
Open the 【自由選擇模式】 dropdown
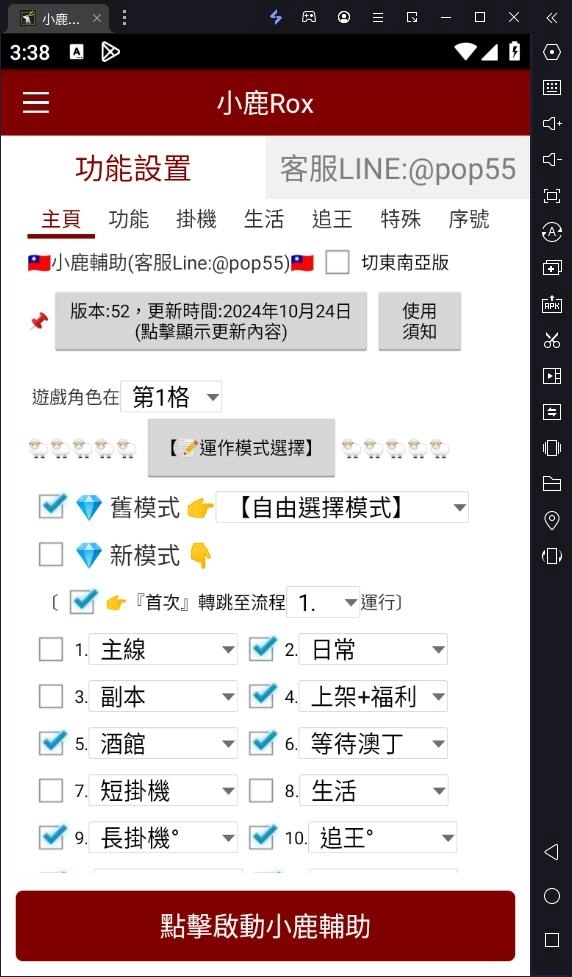[342, 508]
